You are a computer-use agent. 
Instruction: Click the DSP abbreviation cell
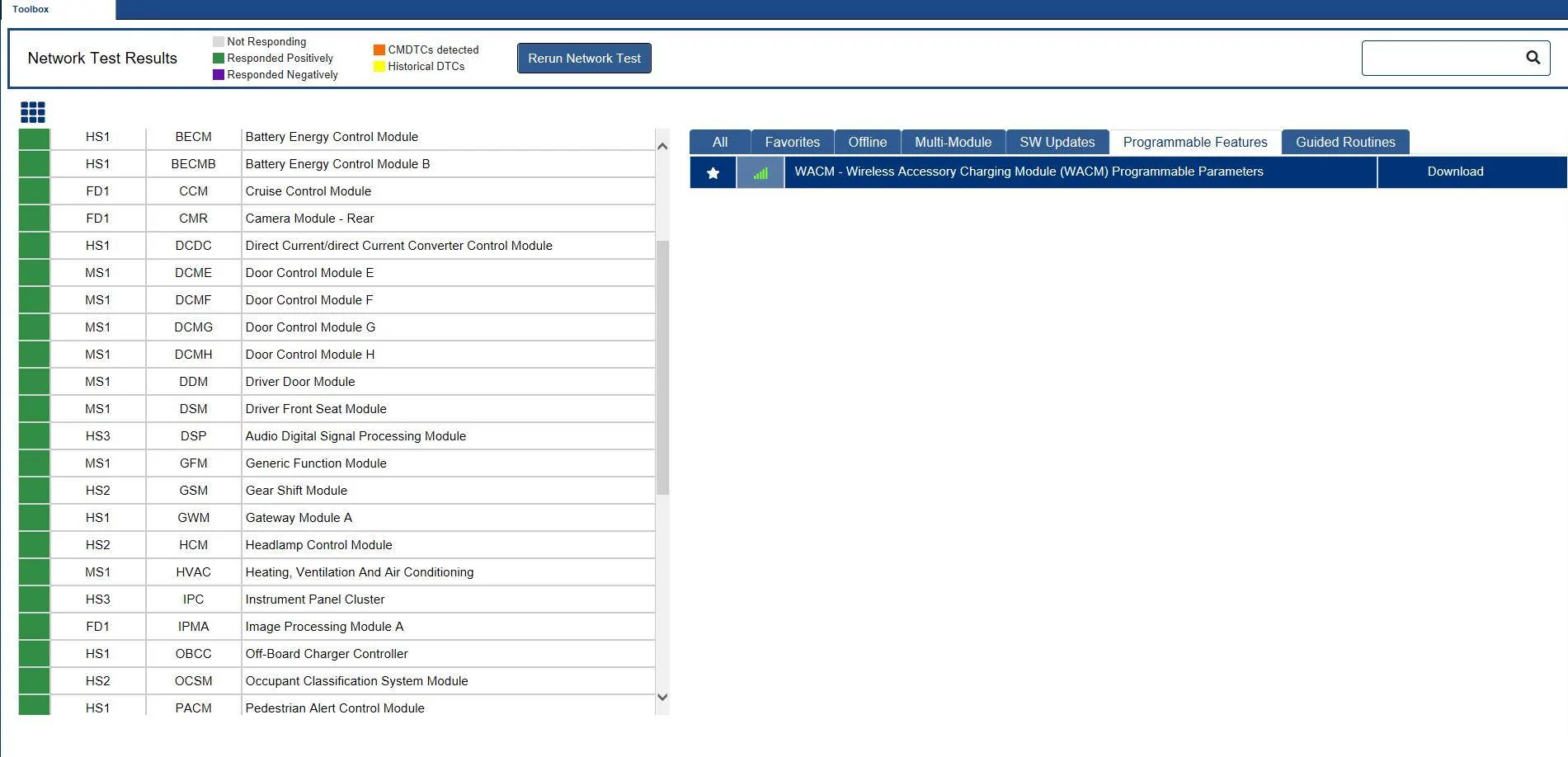pos(194,436)
